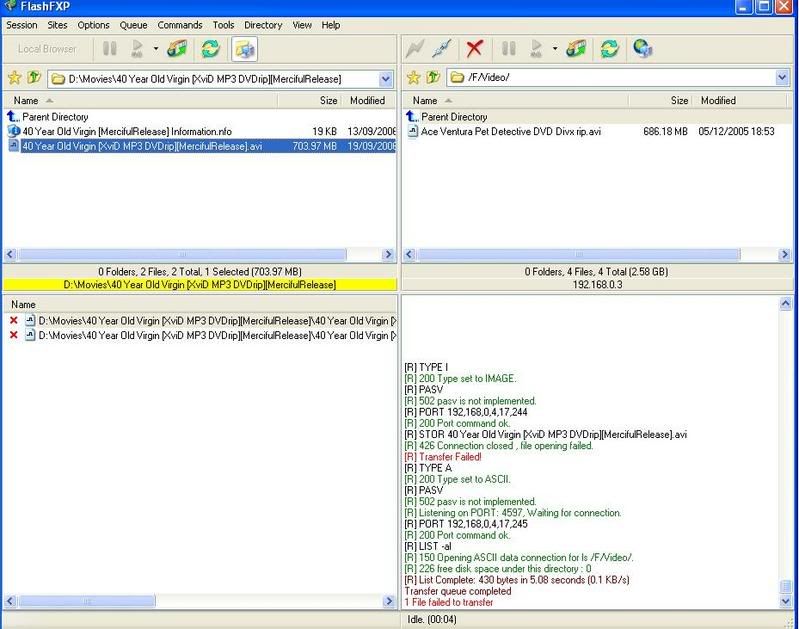Click log pane scroll down arrow

pyautogui.click(x=785, y=601)
